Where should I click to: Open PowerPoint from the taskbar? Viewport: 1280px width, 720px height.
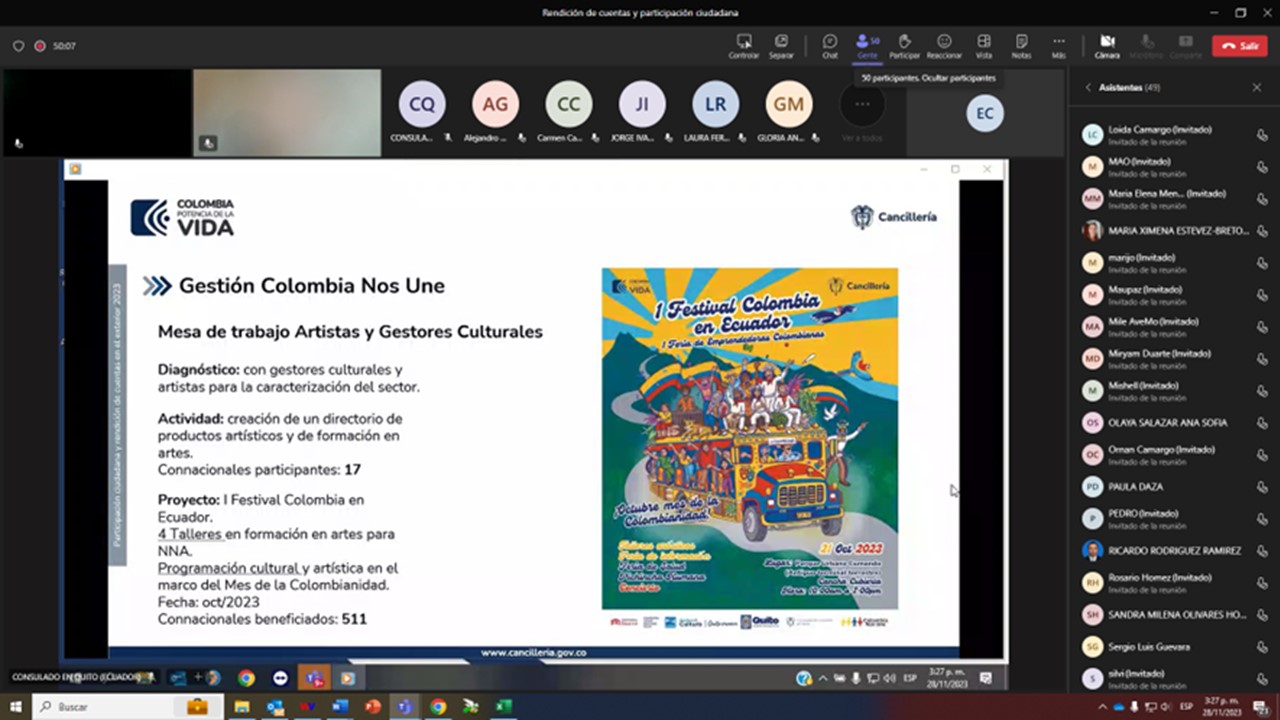click(372, 706)
